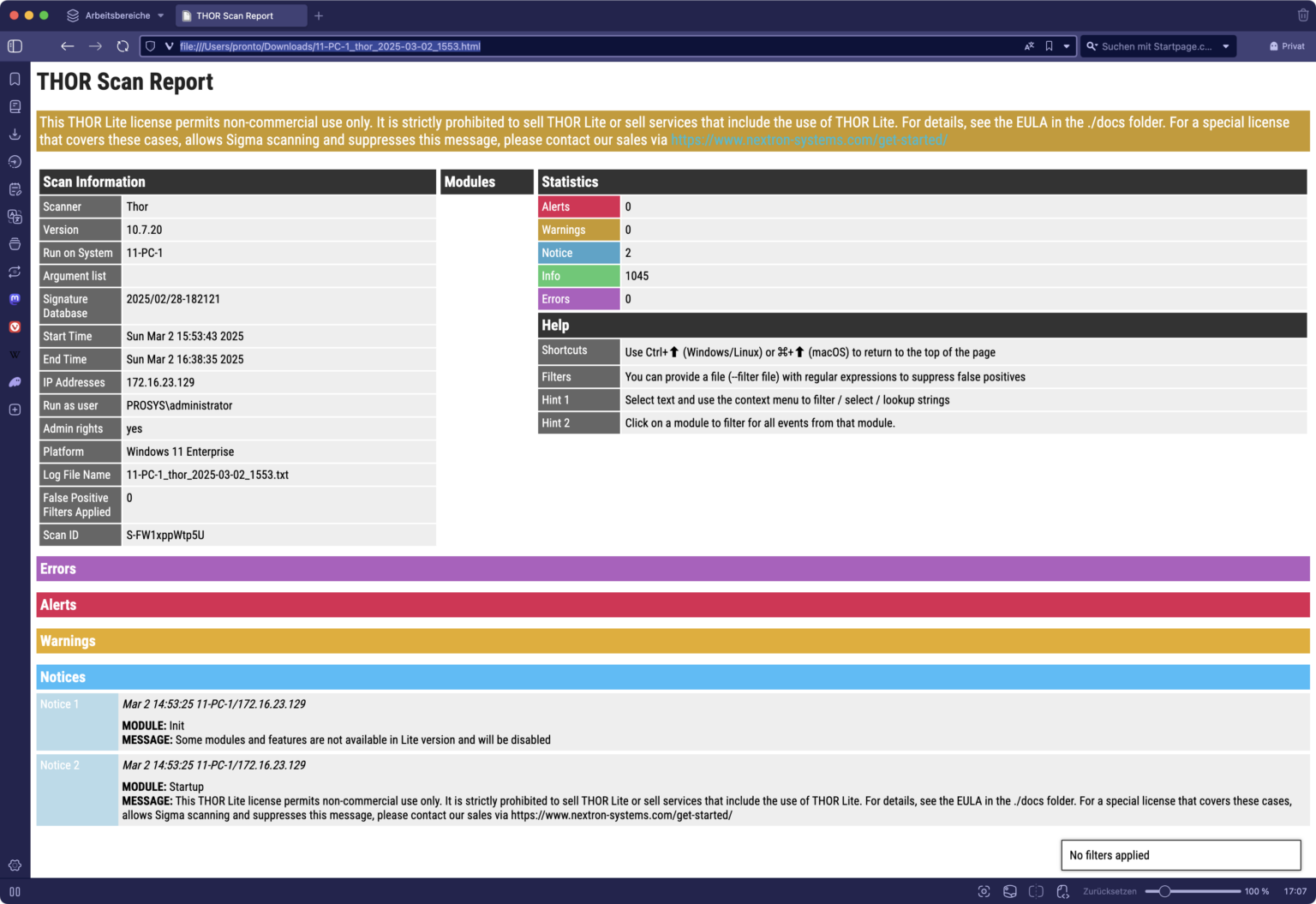This screenshot has width=1316, height=904.
Task: Open the Vivaldi web panel
Action: pyautogui.click(x=15, y=326)
